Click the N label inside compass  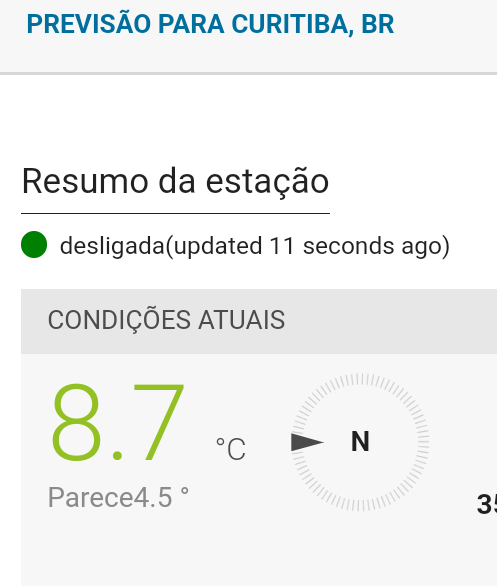(x=360, y=442)
